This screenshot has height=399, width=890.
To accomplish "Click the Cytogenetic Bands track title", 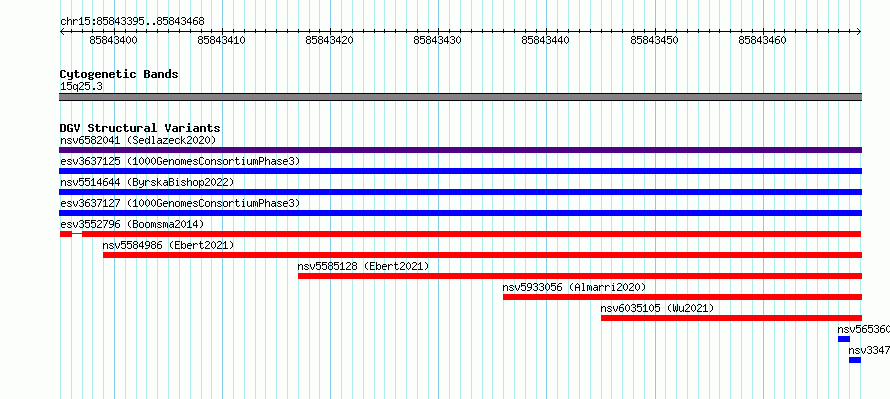I will click(x=119, y=74).
